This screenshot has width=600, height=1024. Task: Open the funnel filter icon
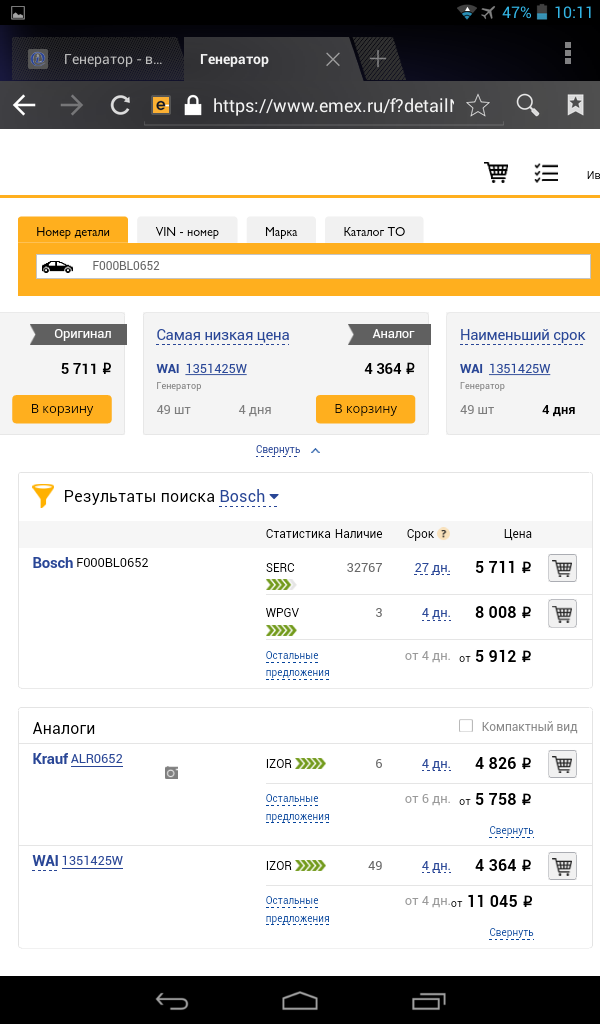[43, 495]
